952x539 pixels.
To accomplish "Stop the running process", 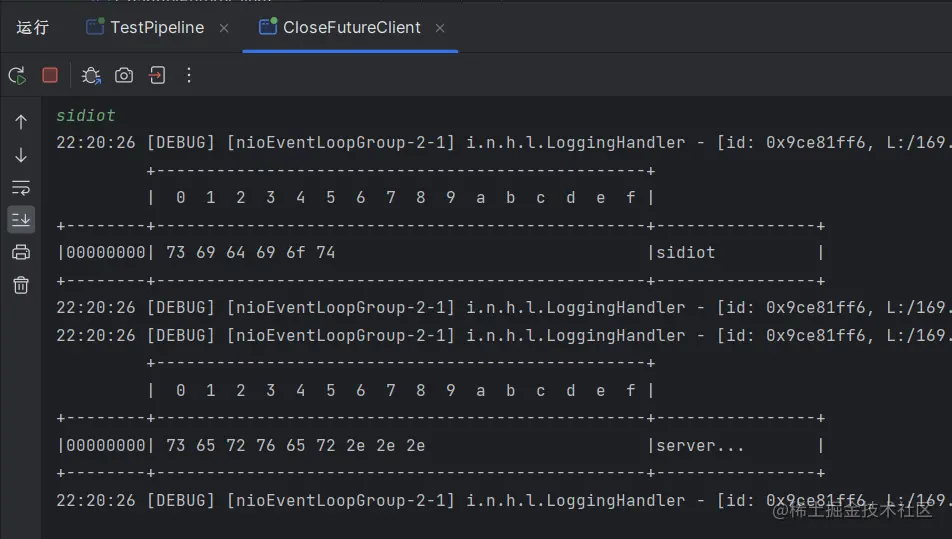I will tap(50, 75).
